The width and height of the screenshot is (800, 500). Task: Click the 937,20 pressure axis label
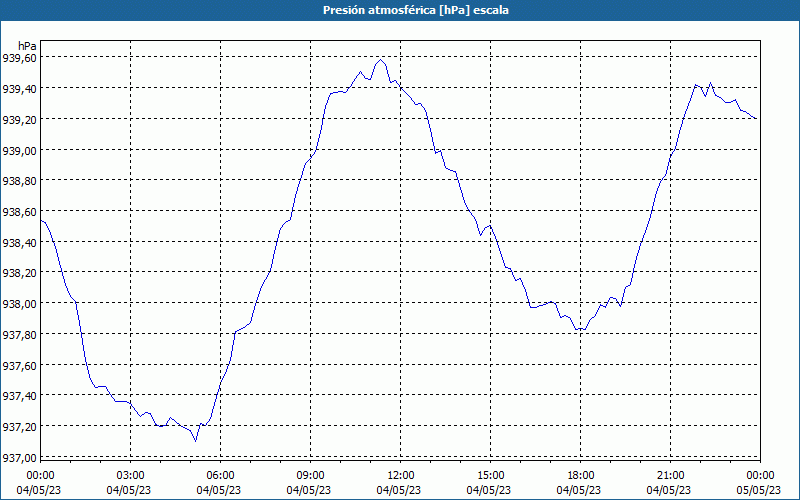(x=19, y=427)
